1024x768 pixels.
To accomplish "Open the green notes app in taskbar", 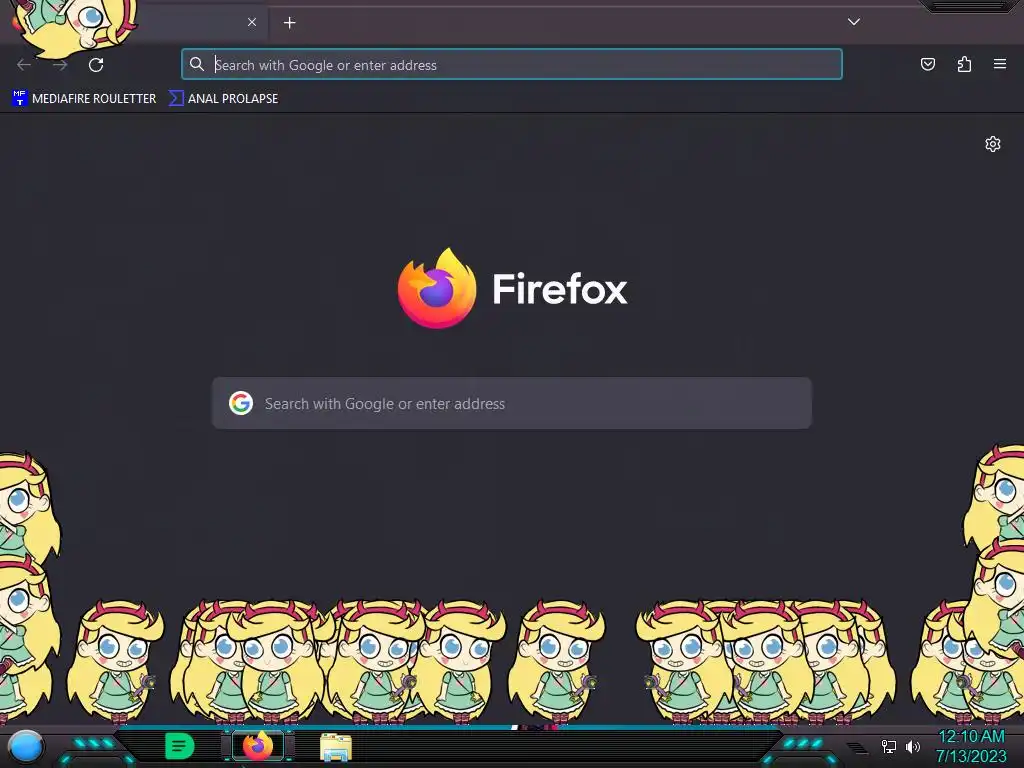I will pyautogui.click(x=180, y=746).
